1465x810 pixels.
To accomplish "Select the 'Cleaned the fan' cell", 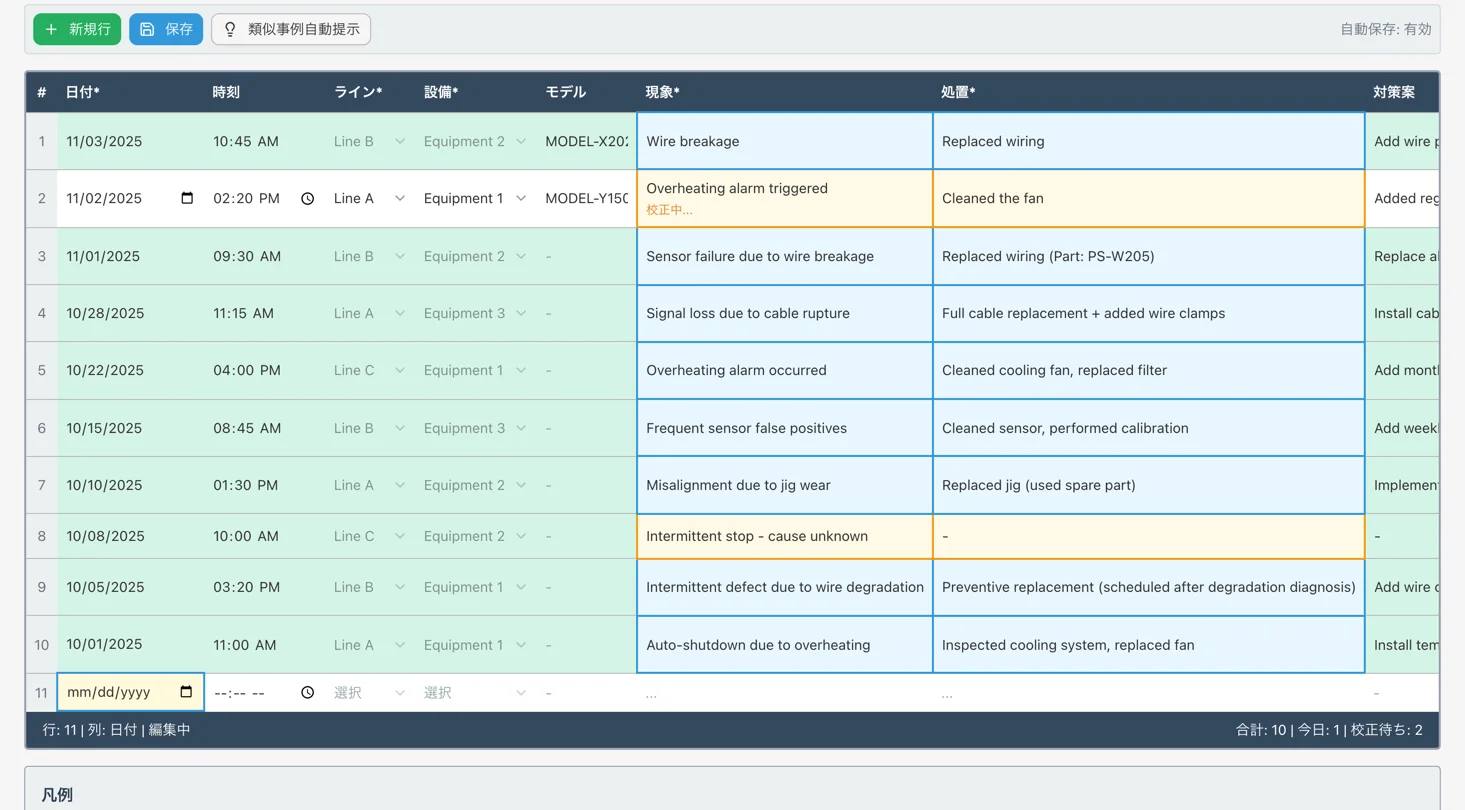I will tap(1149, 198).
